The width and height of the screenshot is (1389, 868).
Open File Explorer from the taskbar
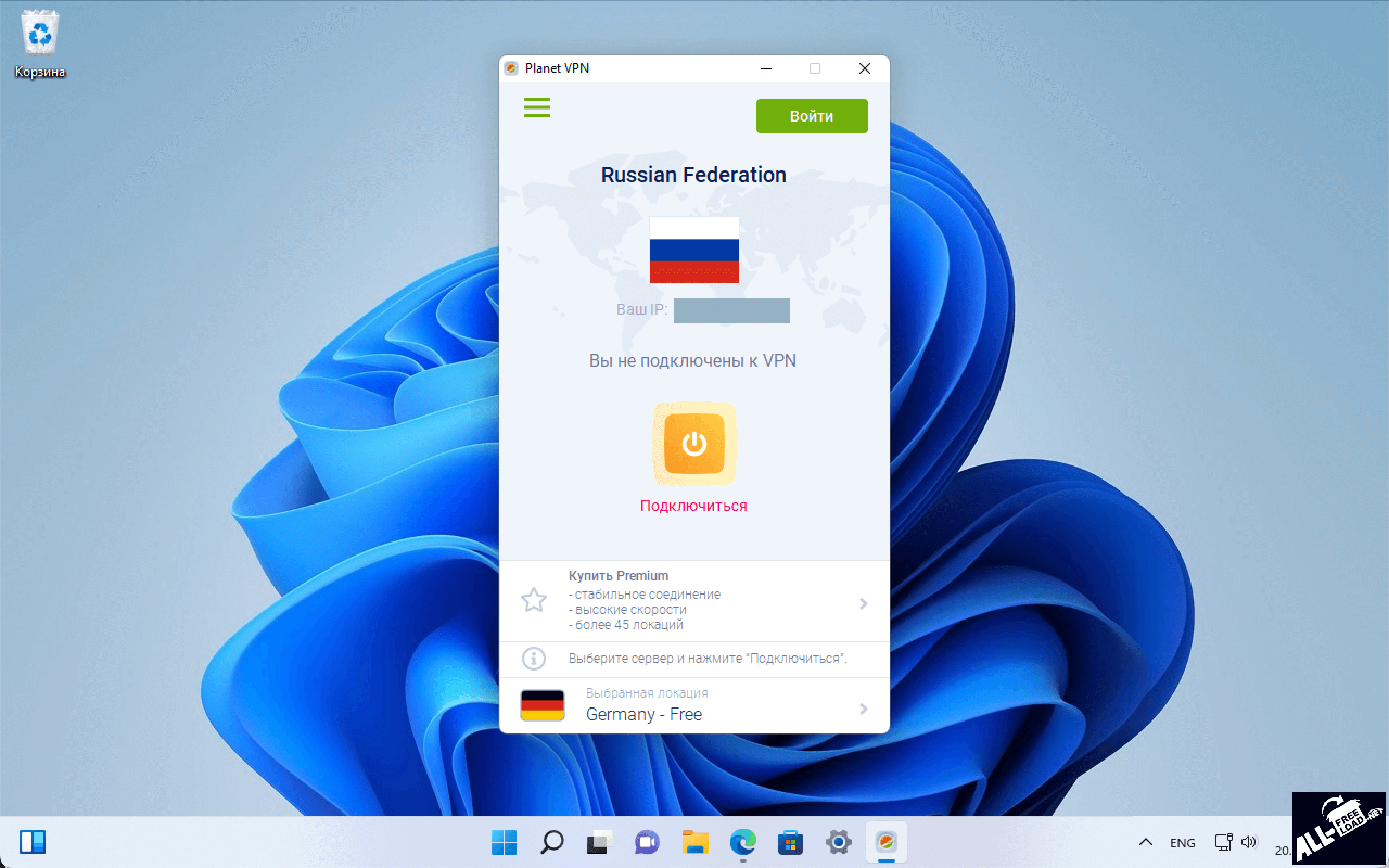pyautogui.click(x=694, y=842)
